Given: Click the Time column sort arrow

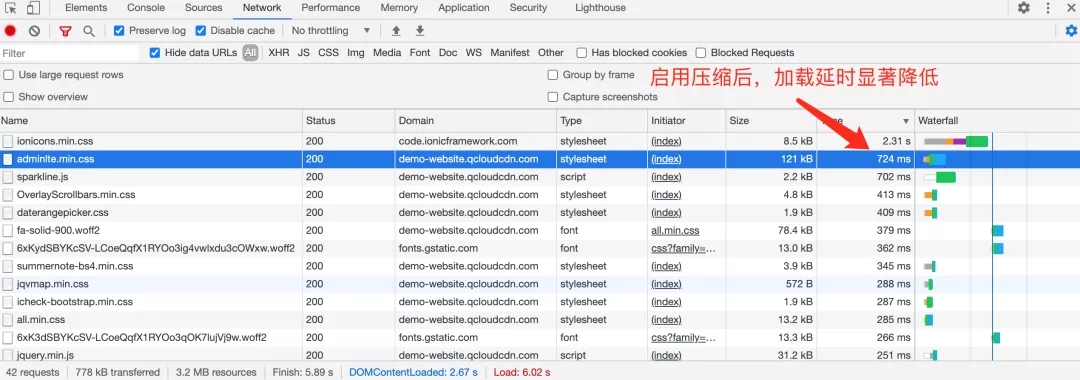Looking at the screenshot, I should coord(906,121).
